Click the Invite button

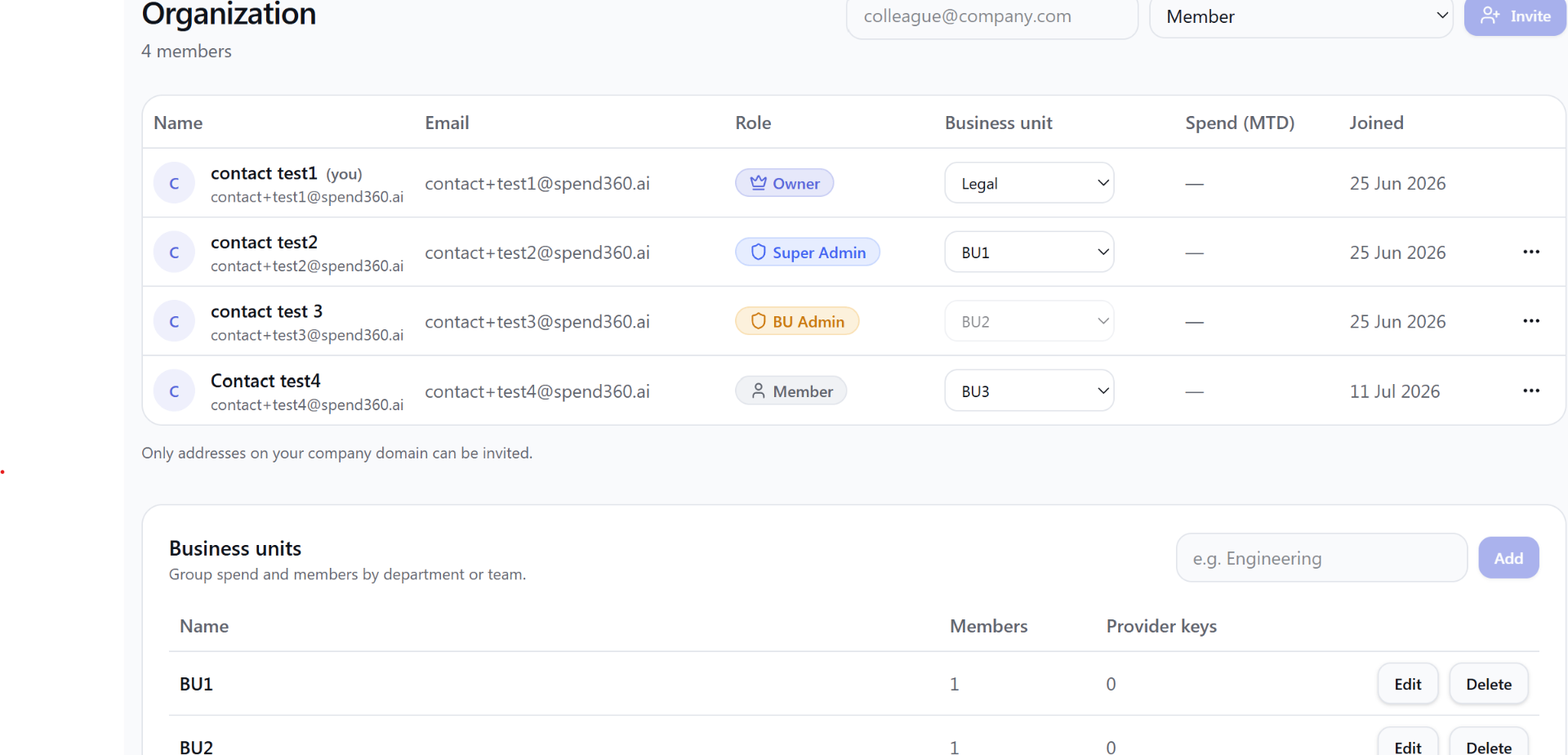[x=1515, y=16]
